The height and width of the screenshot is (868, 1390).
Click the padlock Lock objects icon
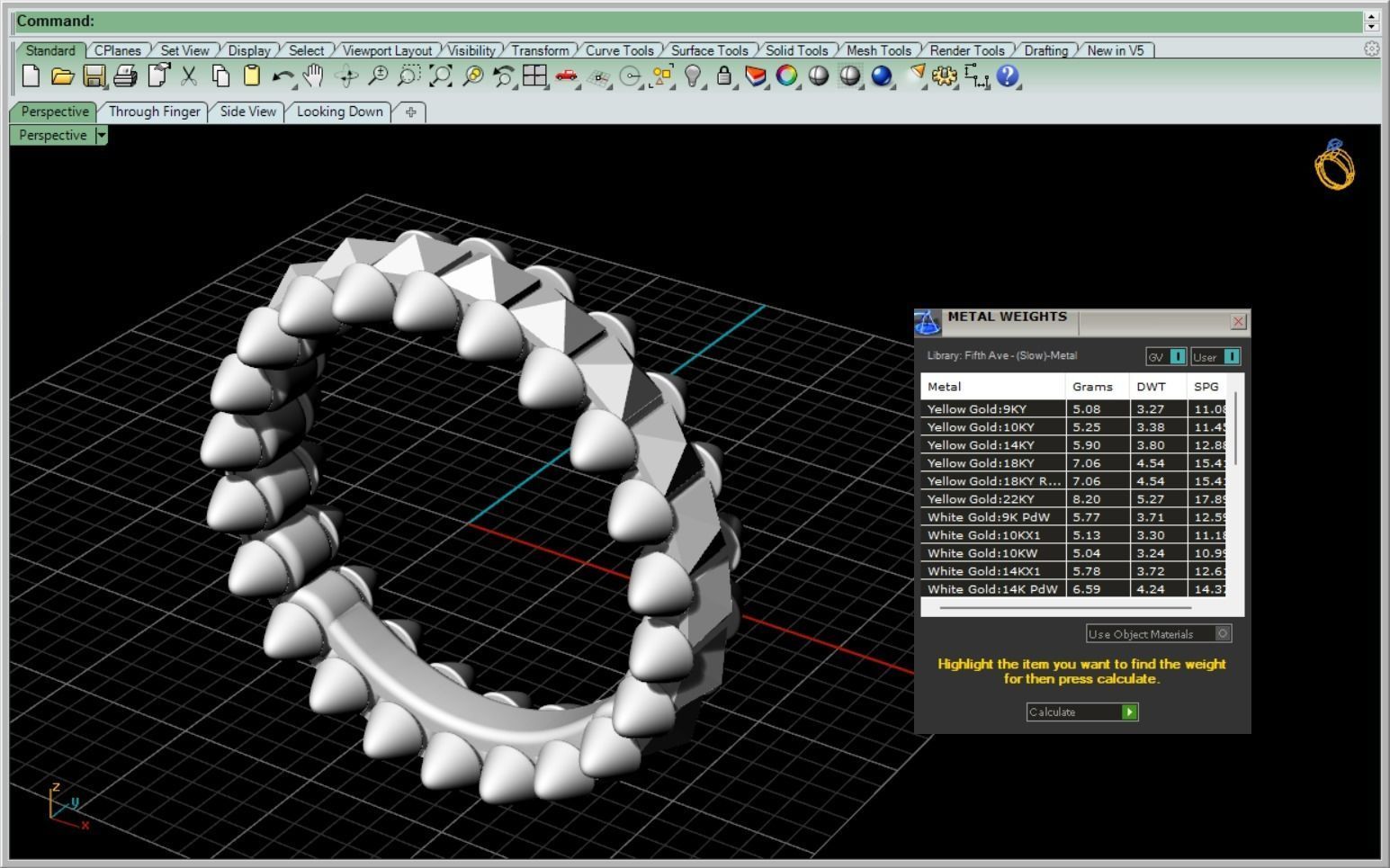(724, 76)
